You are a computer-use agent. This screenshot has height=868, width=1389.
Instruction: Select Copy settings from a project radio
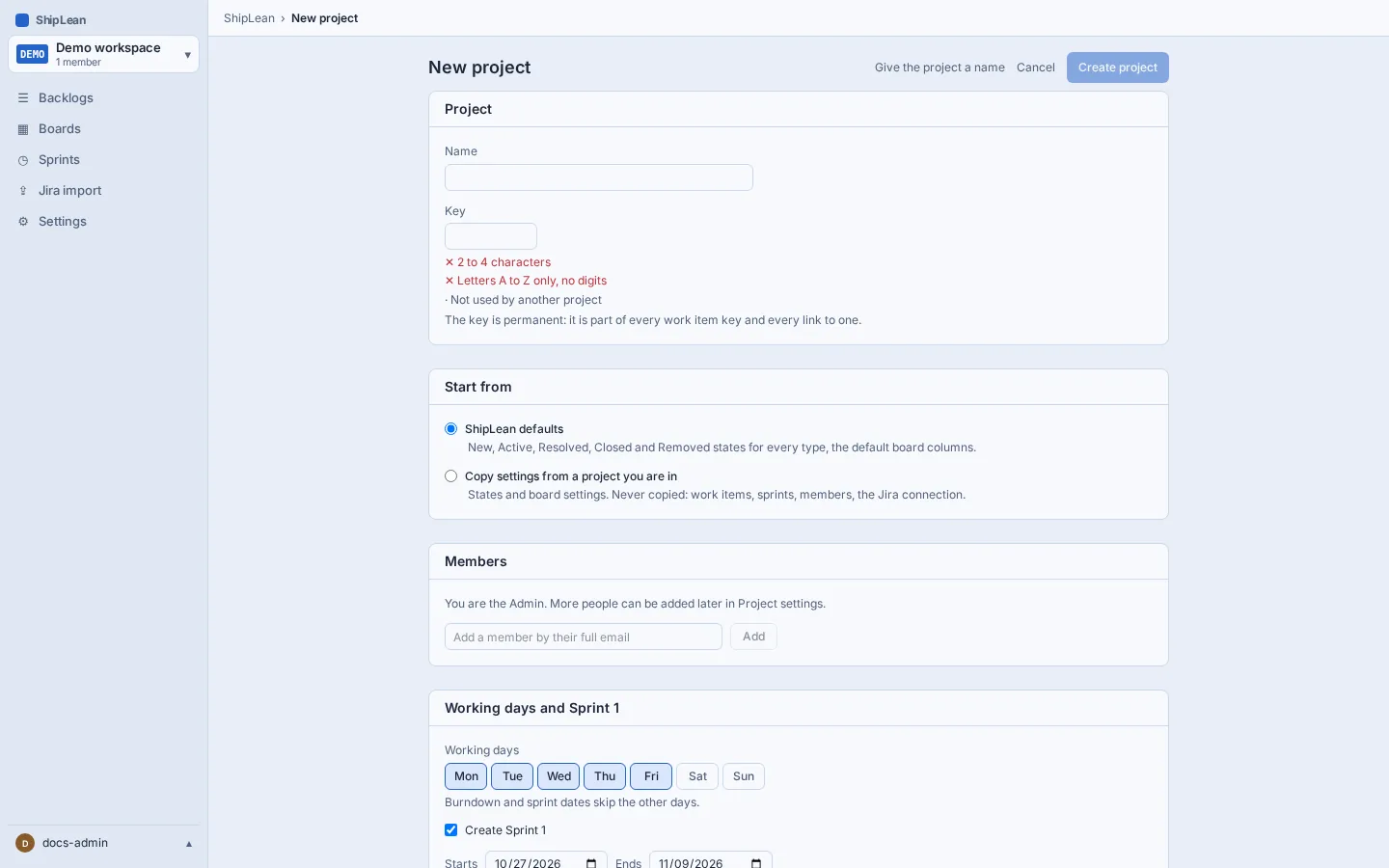[x=450, y=476]
